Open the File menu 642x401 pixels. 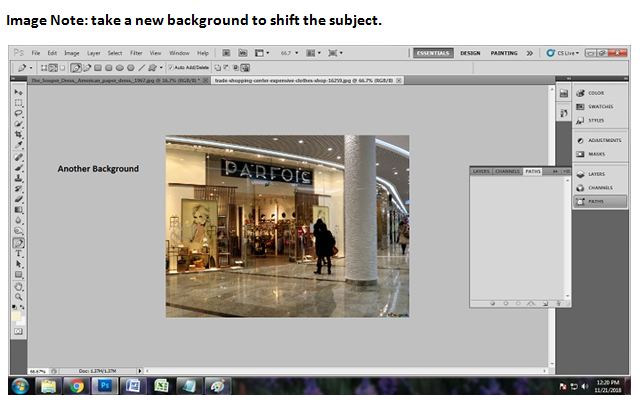pyautogui.click(x=36, y=53)
